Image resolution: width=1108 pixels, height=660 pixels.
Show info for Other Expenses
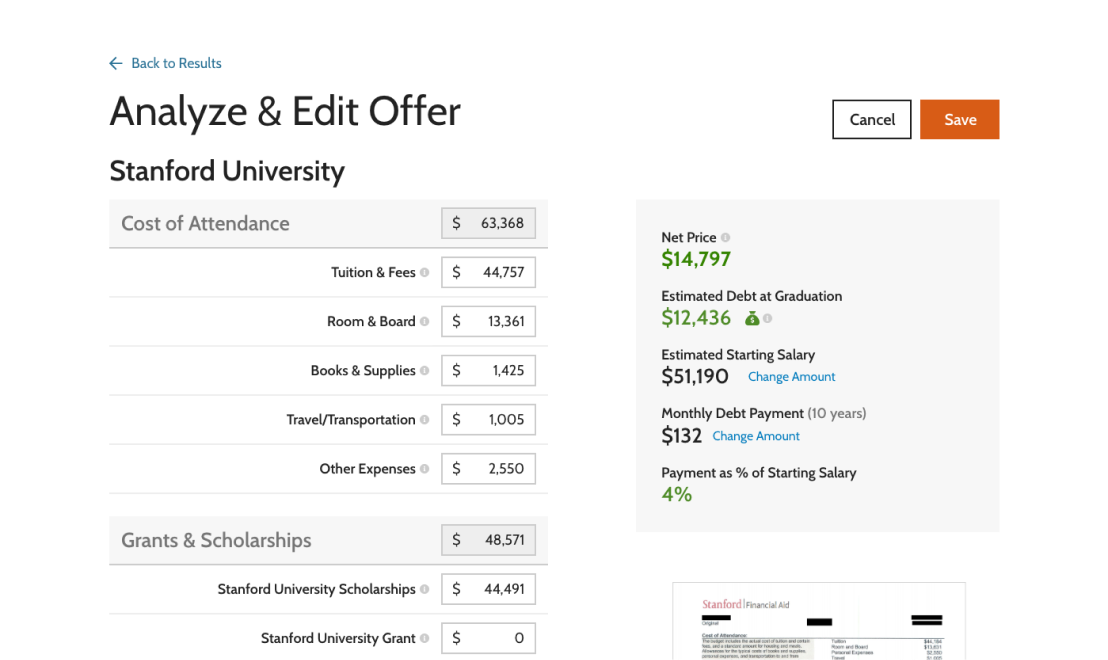click(425, 469)
